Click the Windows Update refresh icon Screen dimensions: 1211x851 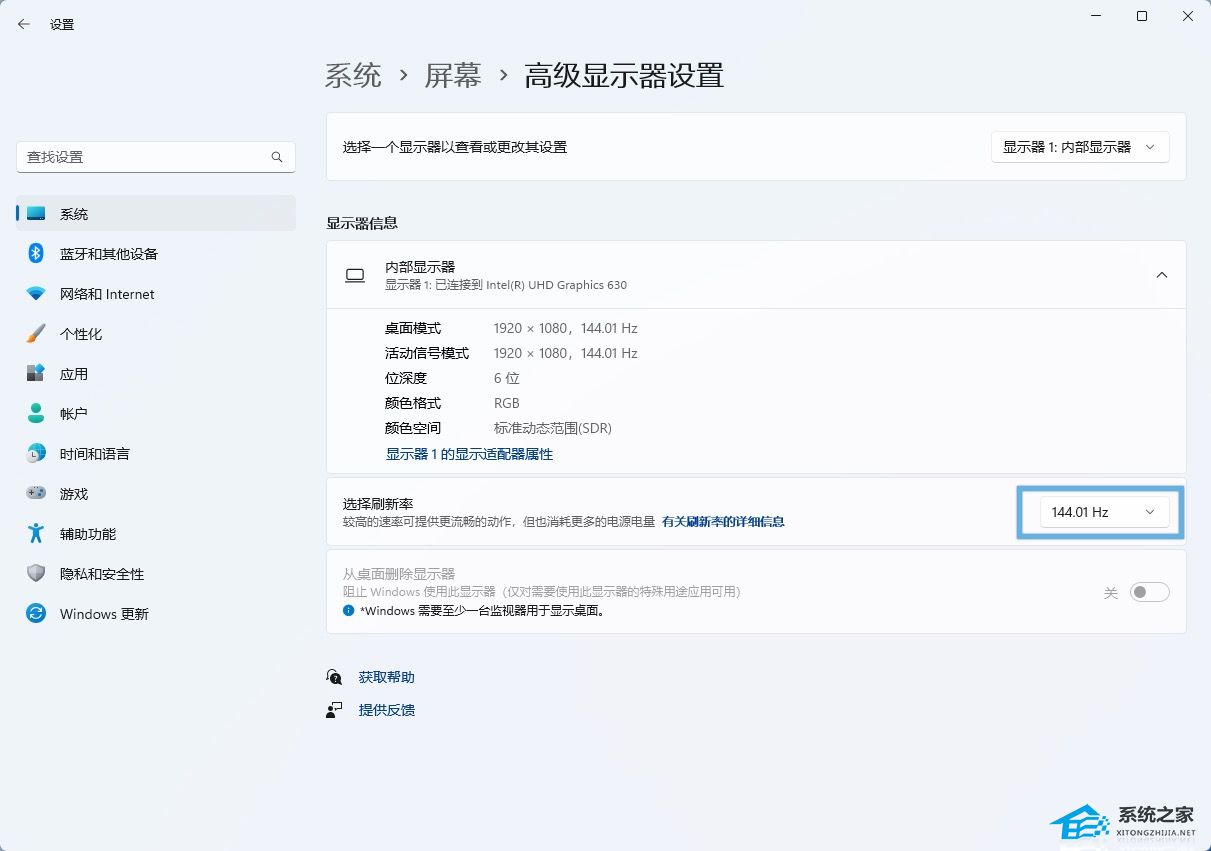coord(36,613)
